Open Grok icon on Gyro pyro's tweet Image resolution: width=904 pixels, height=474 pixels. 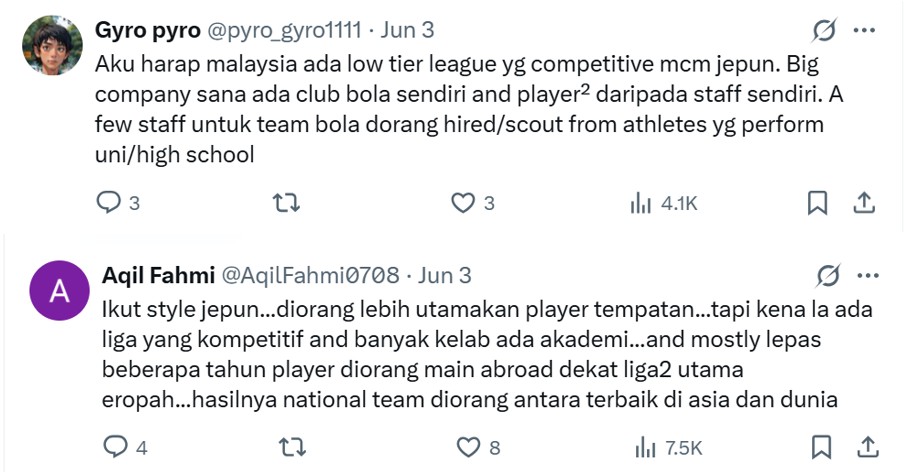tap(824, 30)
